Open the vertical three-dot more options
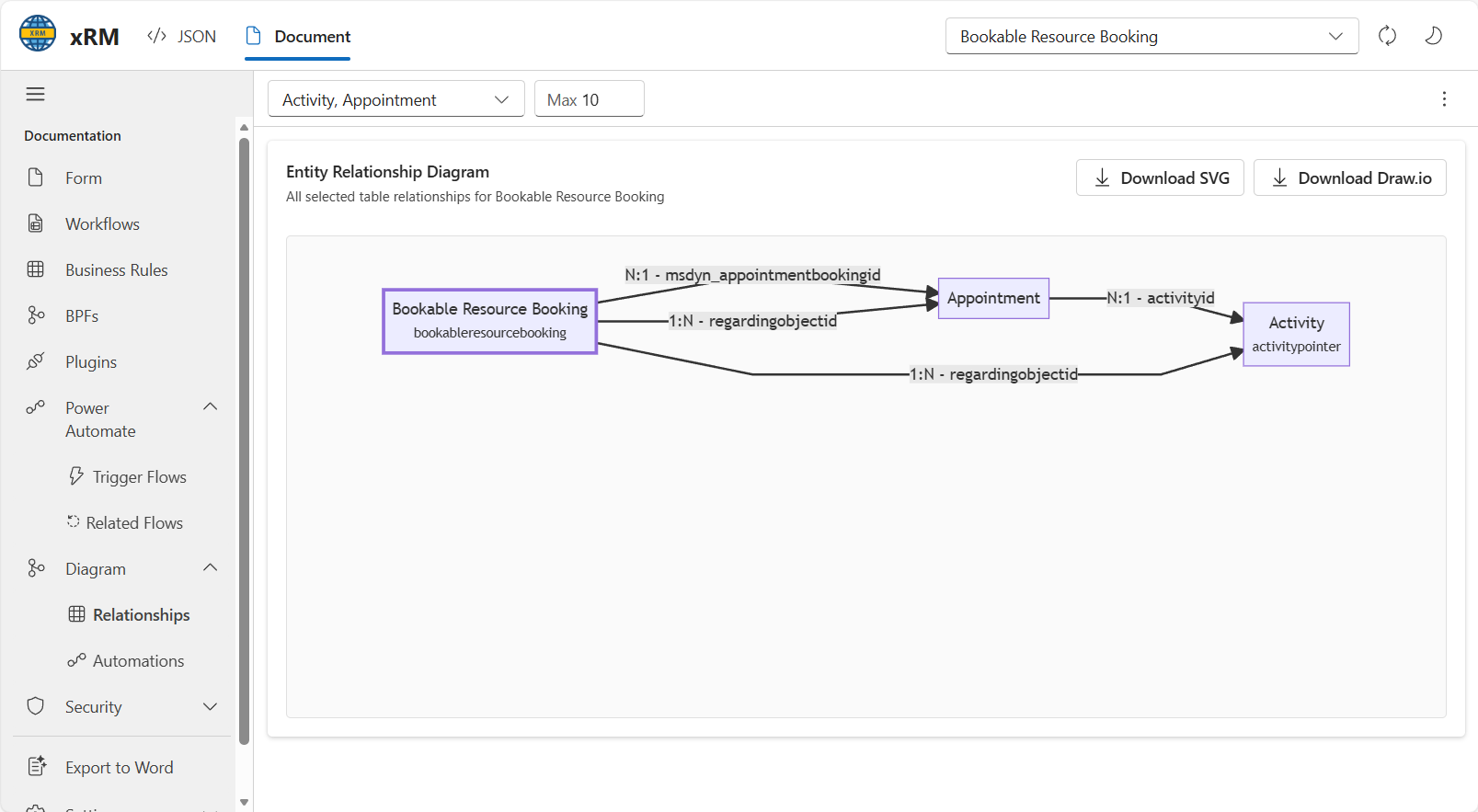Viewport: 1478px width, 812px height. pyautogui.click(x=1444, y=99)
